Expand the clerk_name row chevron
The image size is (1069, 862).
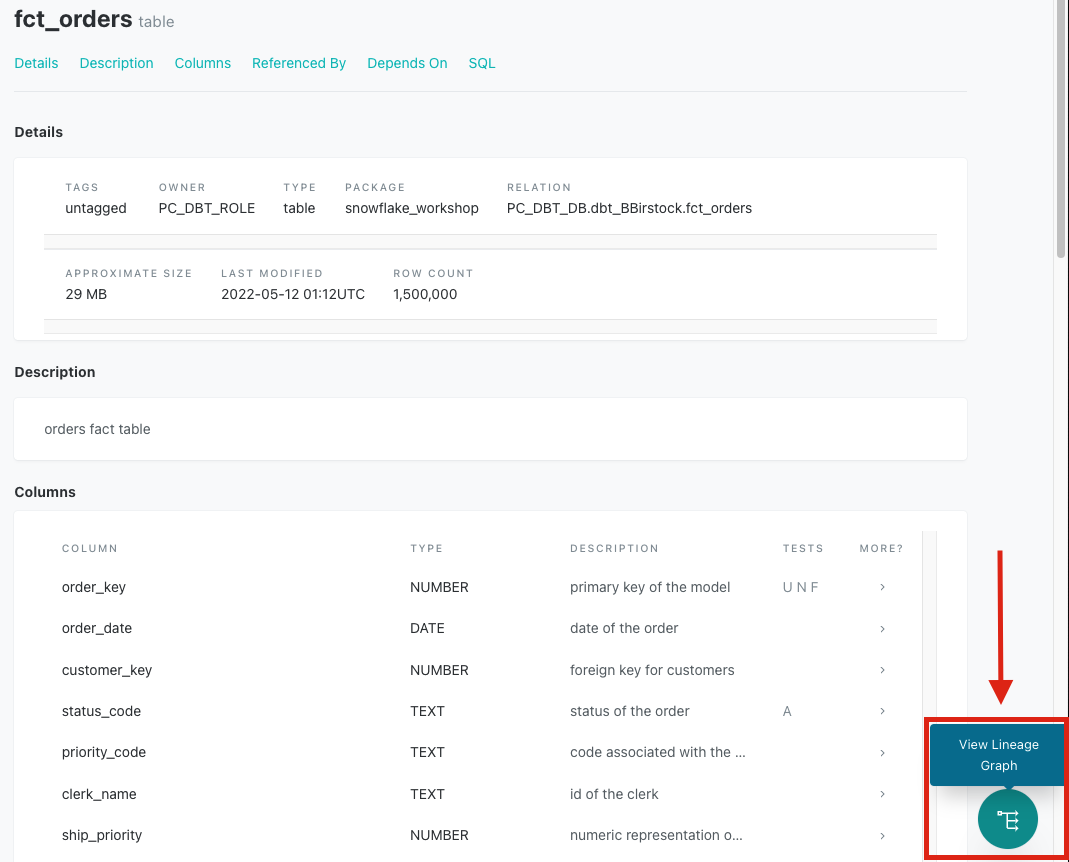[882, 794]
